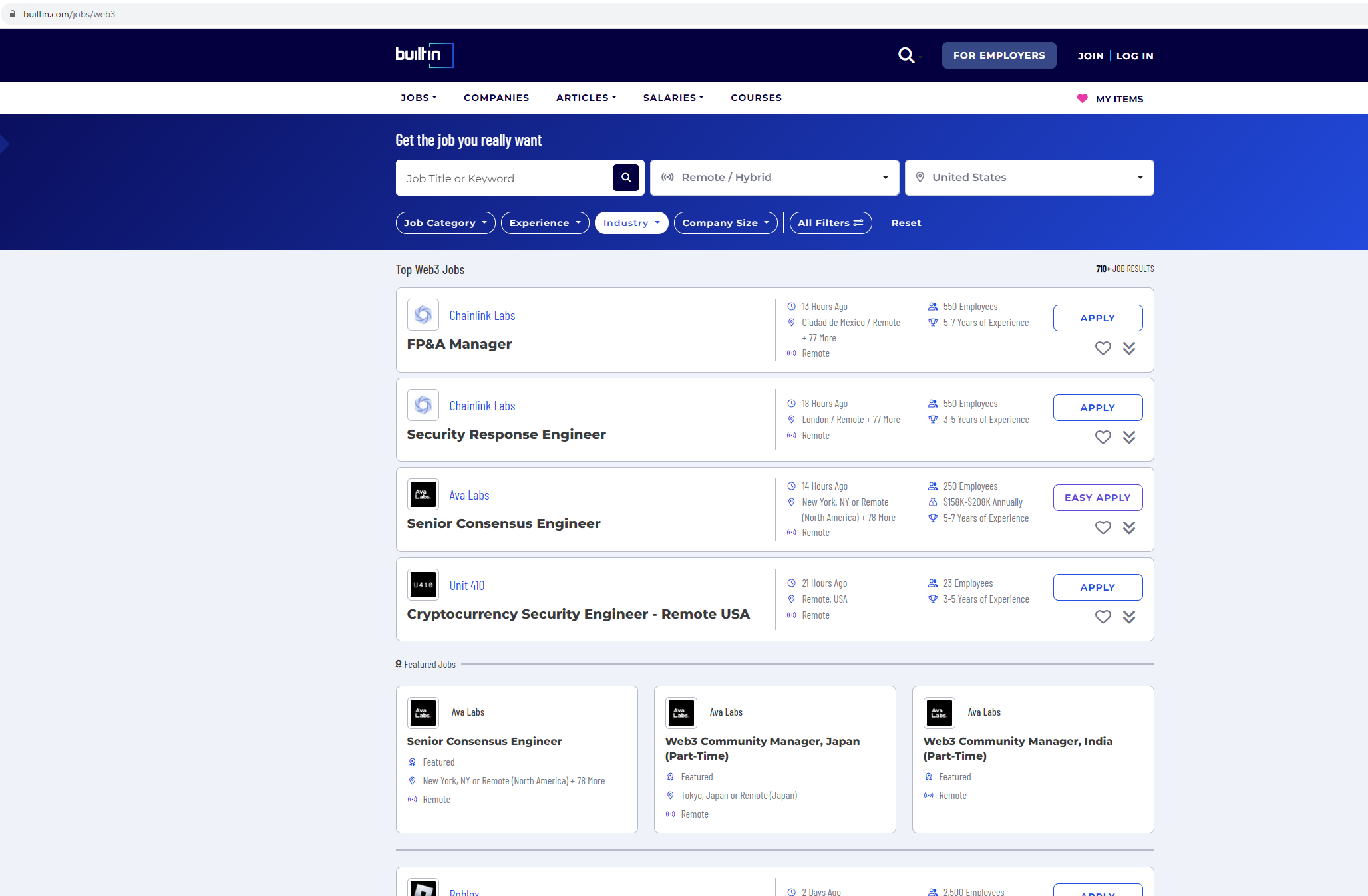Open the COMPANIES menu item
The width and height of the screenshot is (1368, 896).
pos(496,98)
